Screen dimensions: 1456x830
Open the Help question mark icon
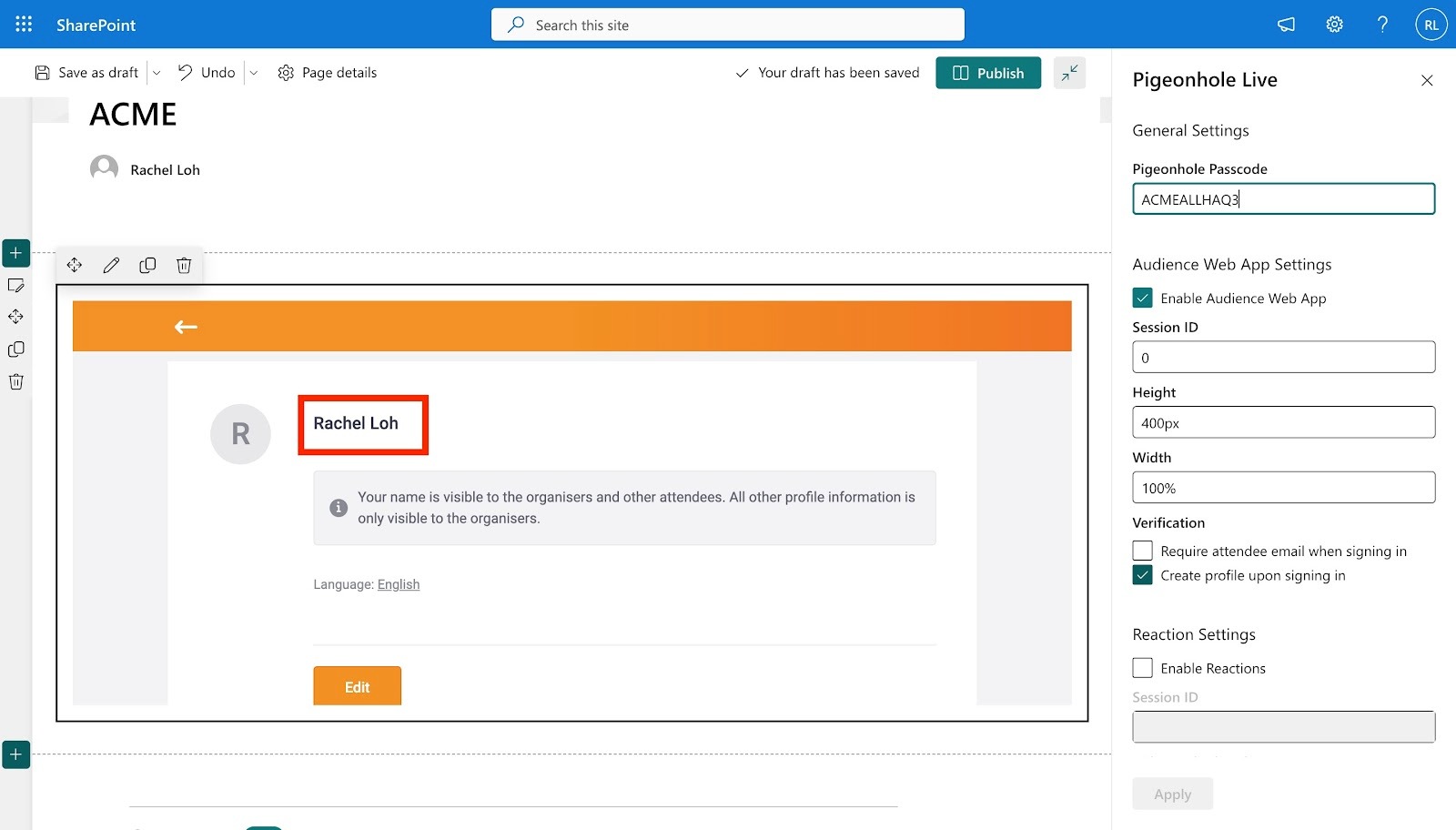pyautogui.click(x=1382, y=25)
